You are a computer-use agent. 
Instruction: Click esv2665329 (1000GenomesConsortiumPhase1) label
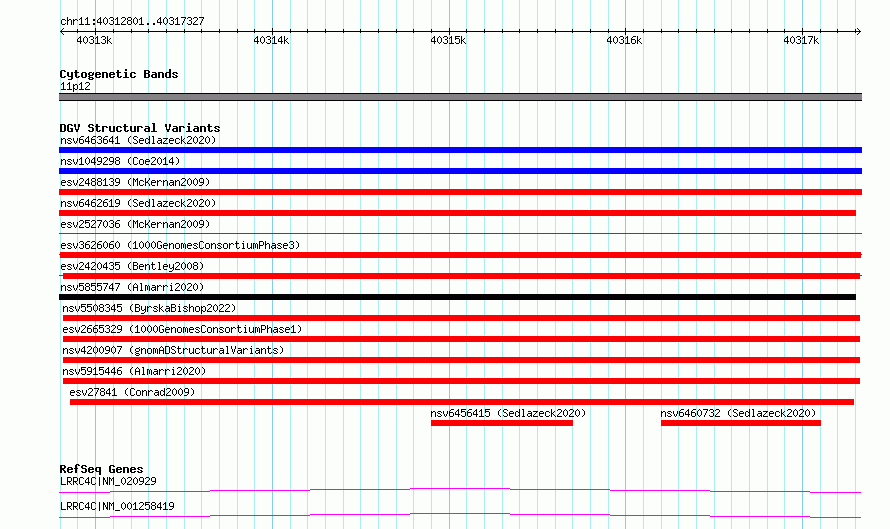(182, 329)
